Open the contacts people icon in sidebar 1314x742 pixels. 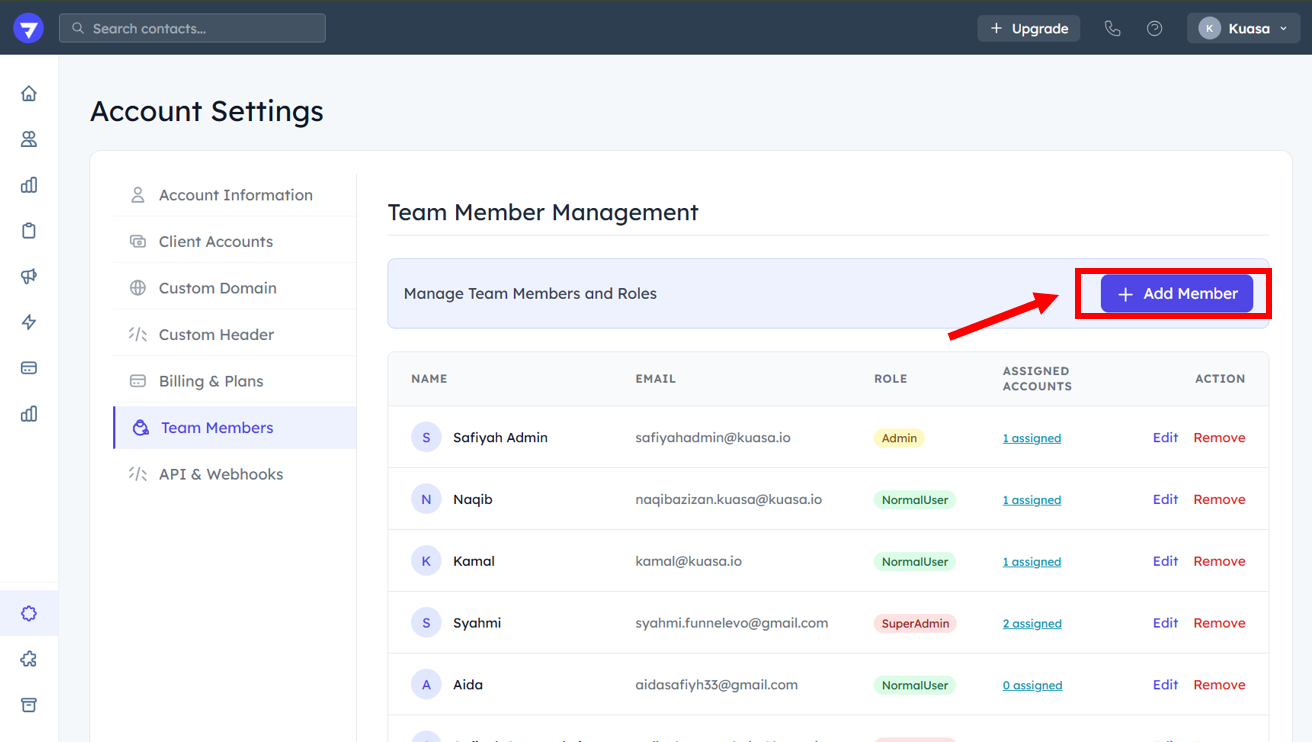(x=29, y=139)
